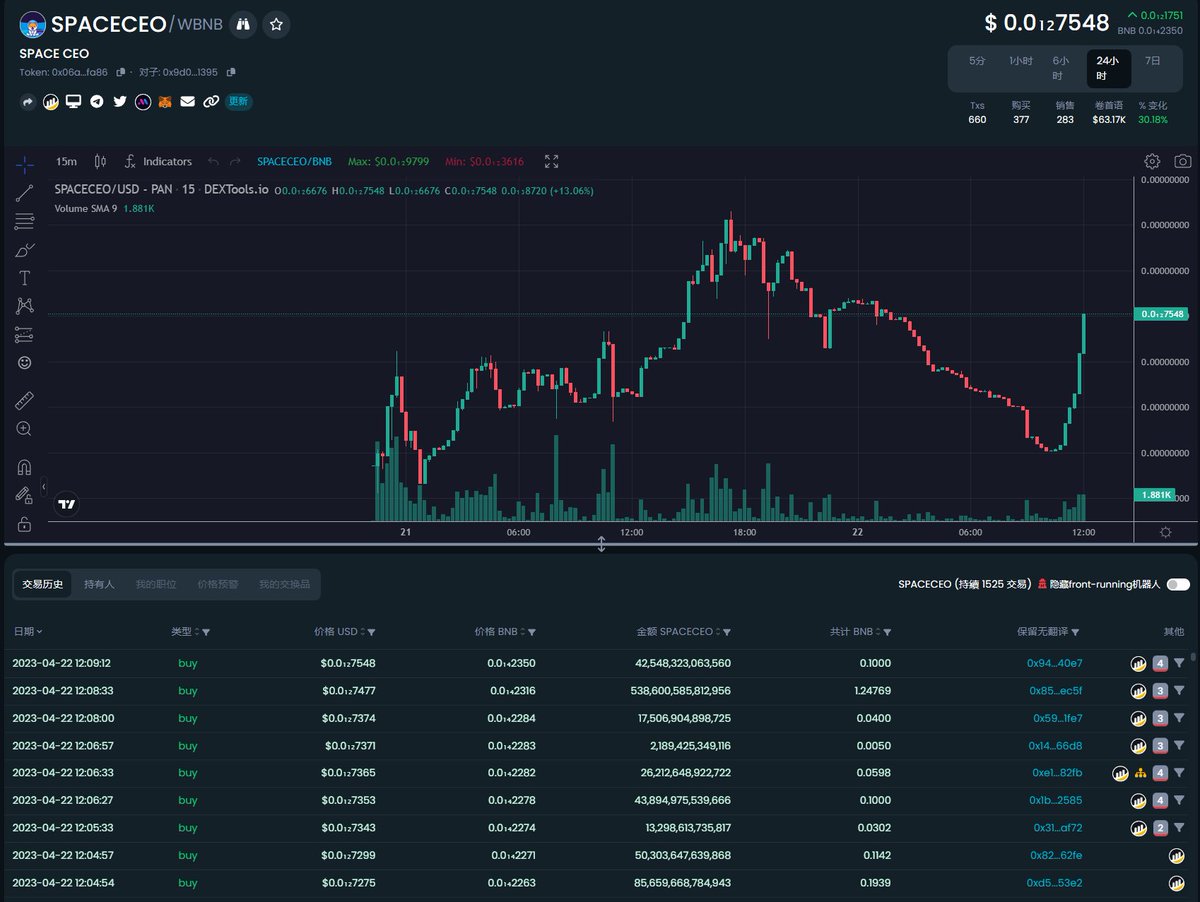Copy the token address 0x06a...fa86

point(121,72)
